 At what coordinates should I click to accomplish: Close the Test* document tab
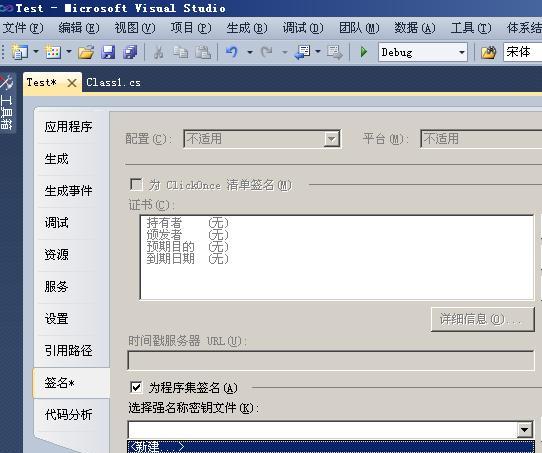72,83
